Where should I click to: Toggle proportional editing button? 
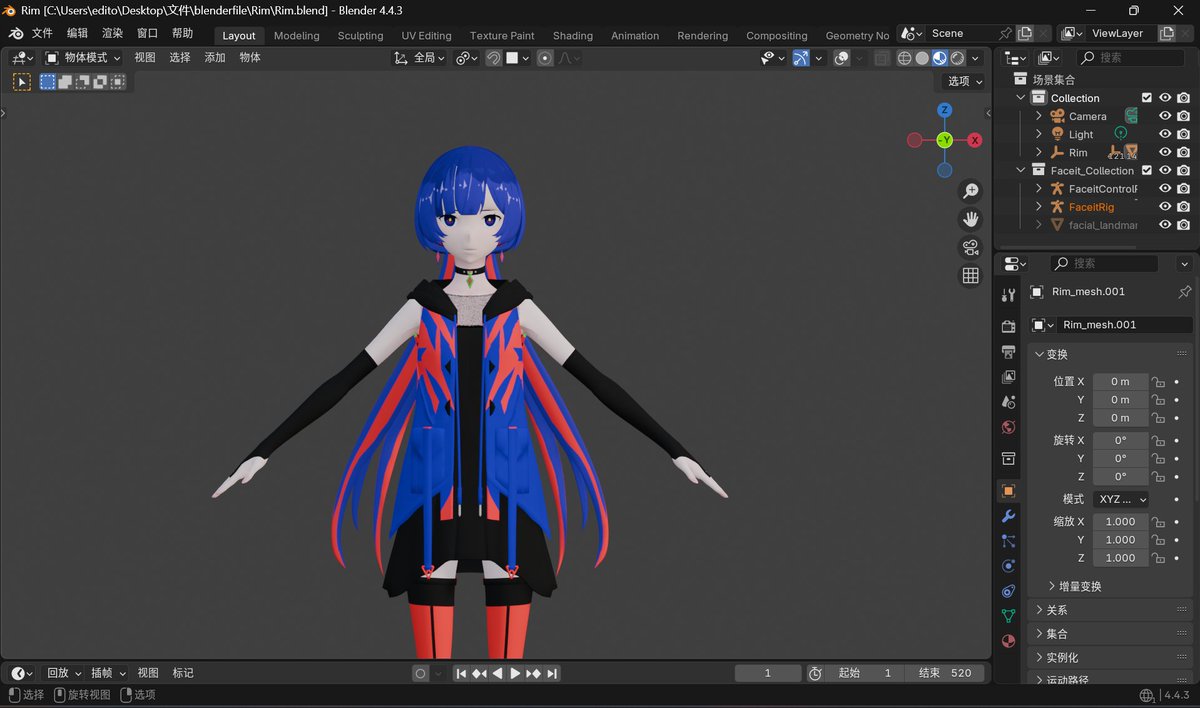(x=545, y=58)
